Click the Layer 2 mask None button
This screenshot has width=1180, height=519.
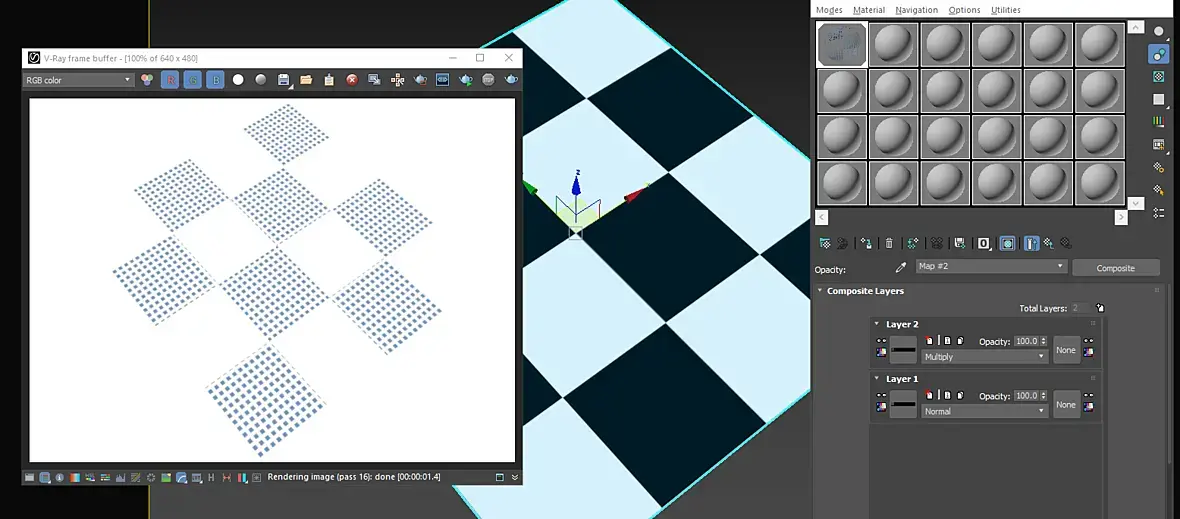point(1066,350)
